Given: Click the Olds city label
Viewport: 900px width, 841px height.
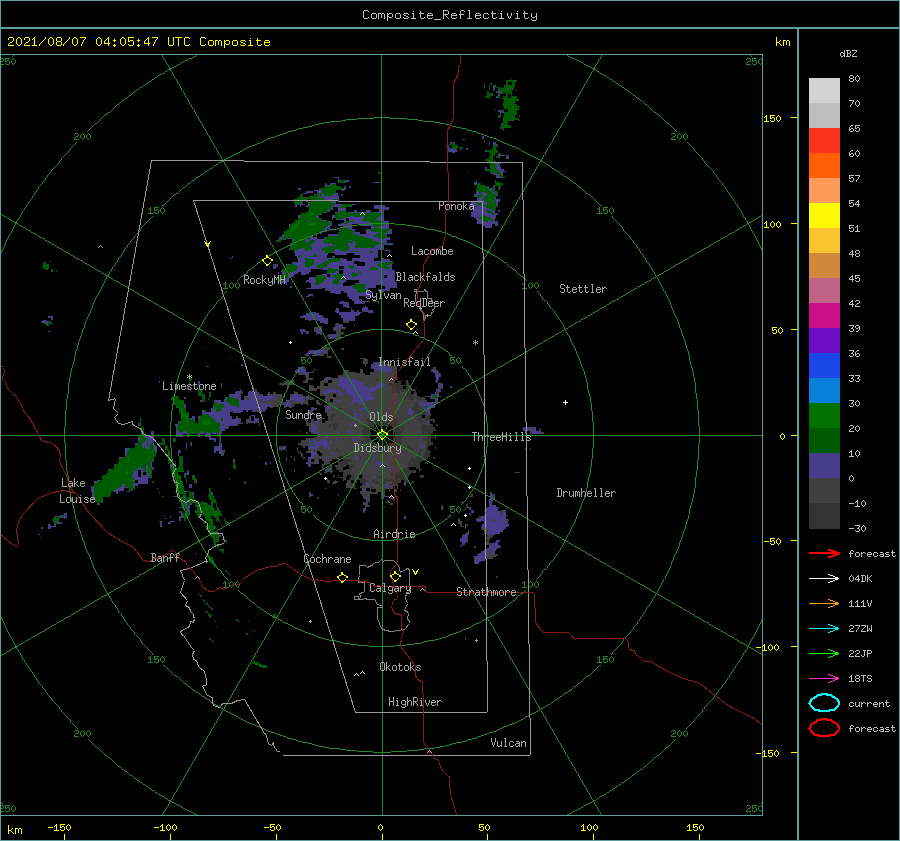Looking at the screenshot, I should coord(381,417).
